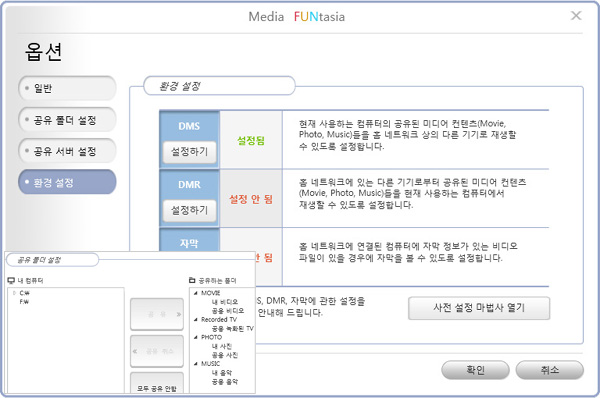600x398 pixels.
Task: Click the 공유하는 폴더 folder icon
Action: coord(192,281)
